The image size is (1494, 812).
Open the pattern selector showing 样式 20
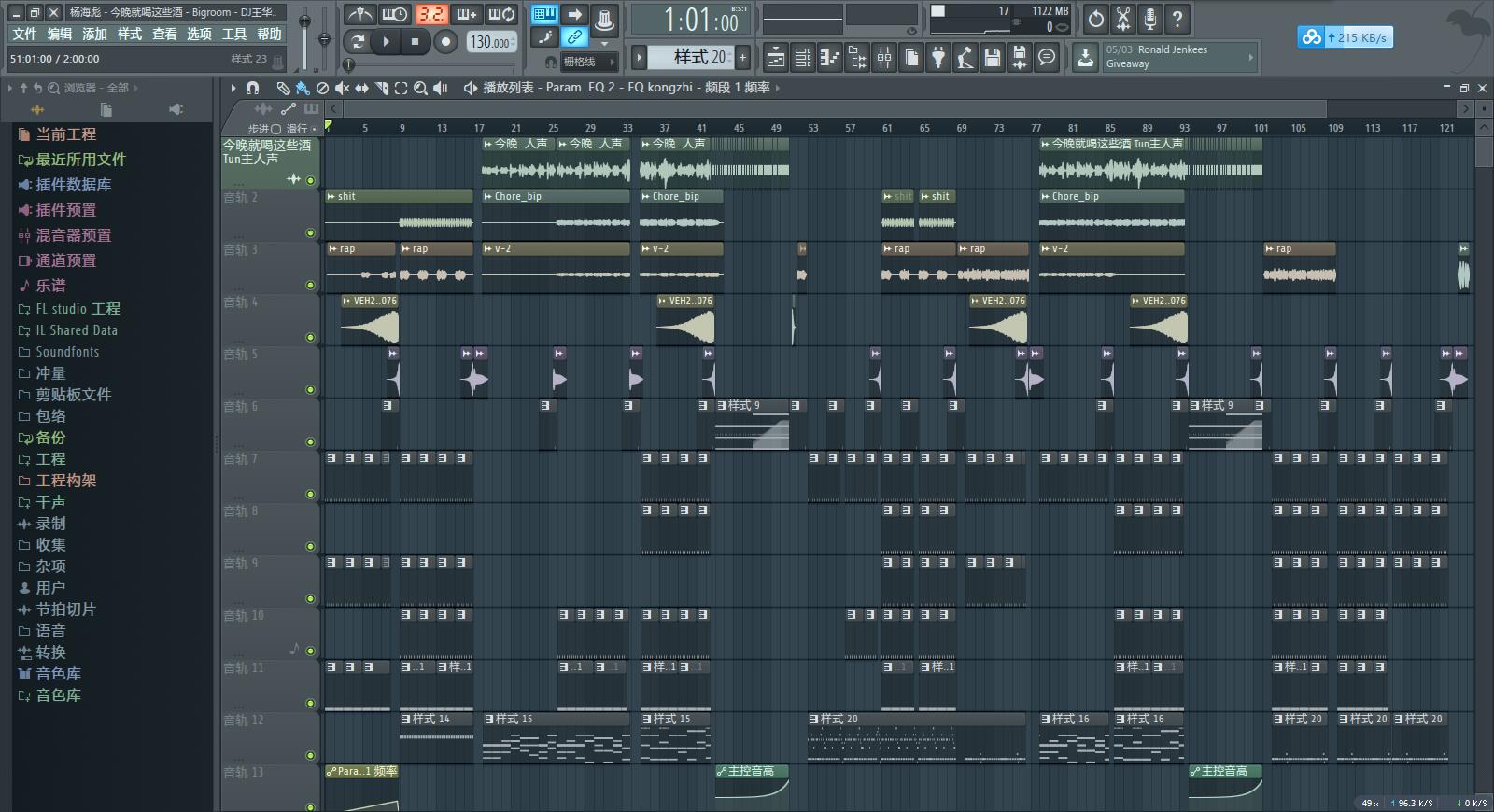tap(699, 57)
